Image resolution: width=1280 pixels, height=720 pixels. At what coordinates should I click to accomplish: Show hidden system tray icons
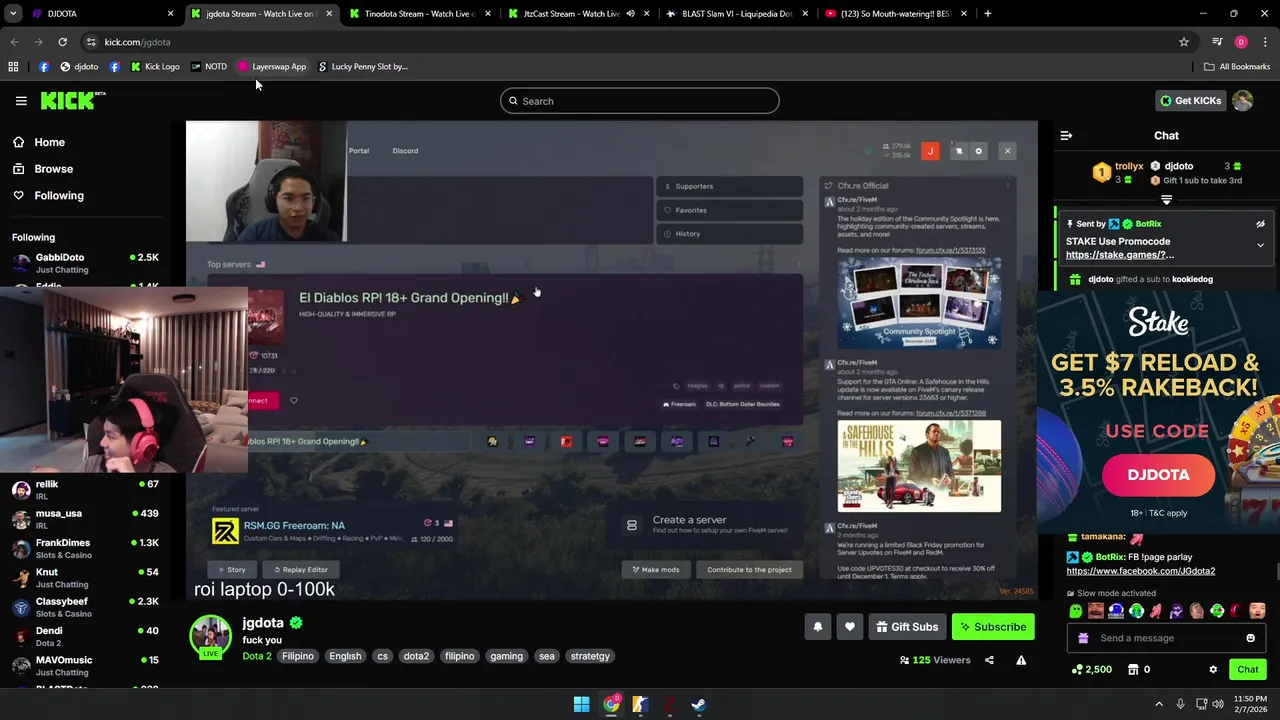[x=1159, y=704]
